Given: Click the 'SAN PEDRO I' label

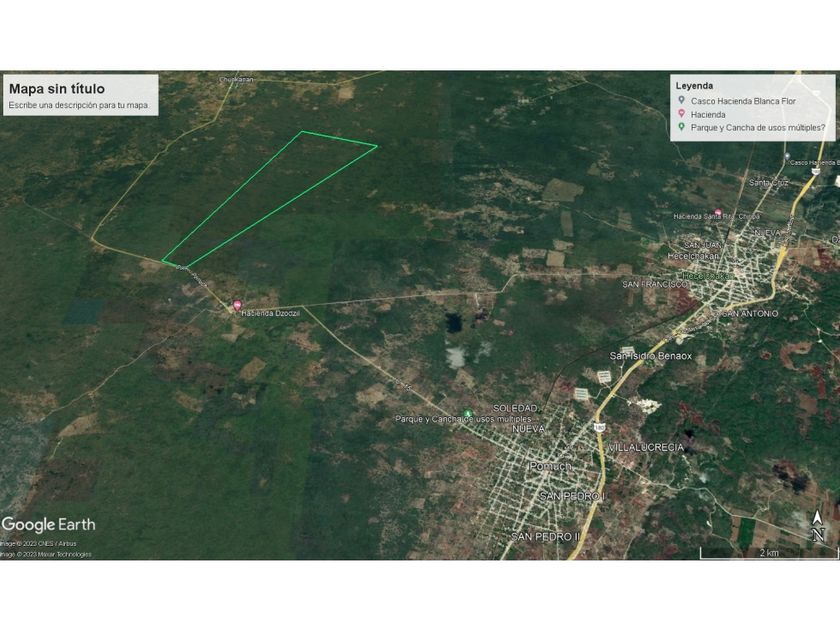Looking at the screenshot, I should (572, 496).
